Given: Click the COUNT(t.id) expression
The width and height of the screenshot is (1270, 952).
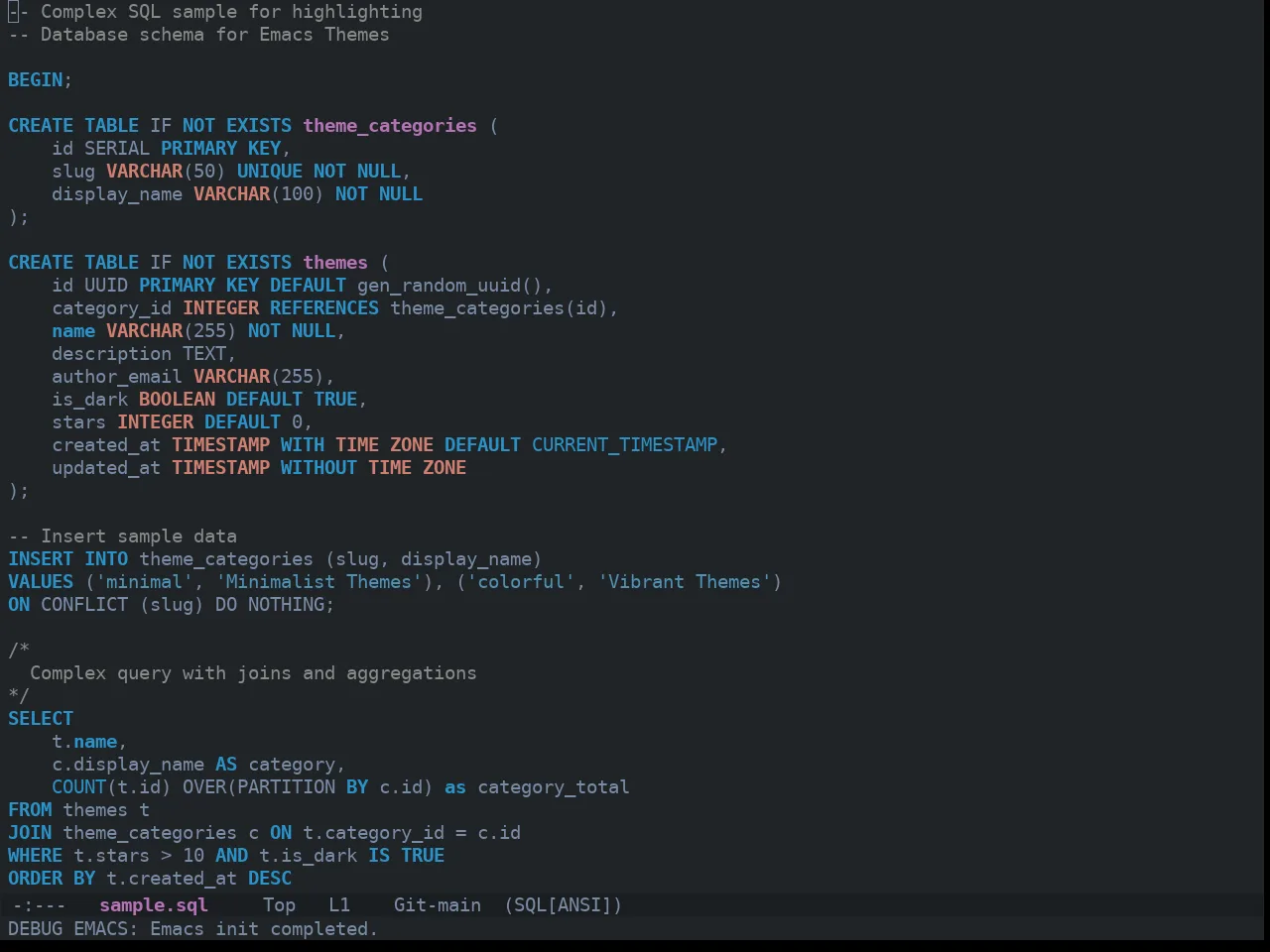Looking at the screenshot, I should 111,786.
